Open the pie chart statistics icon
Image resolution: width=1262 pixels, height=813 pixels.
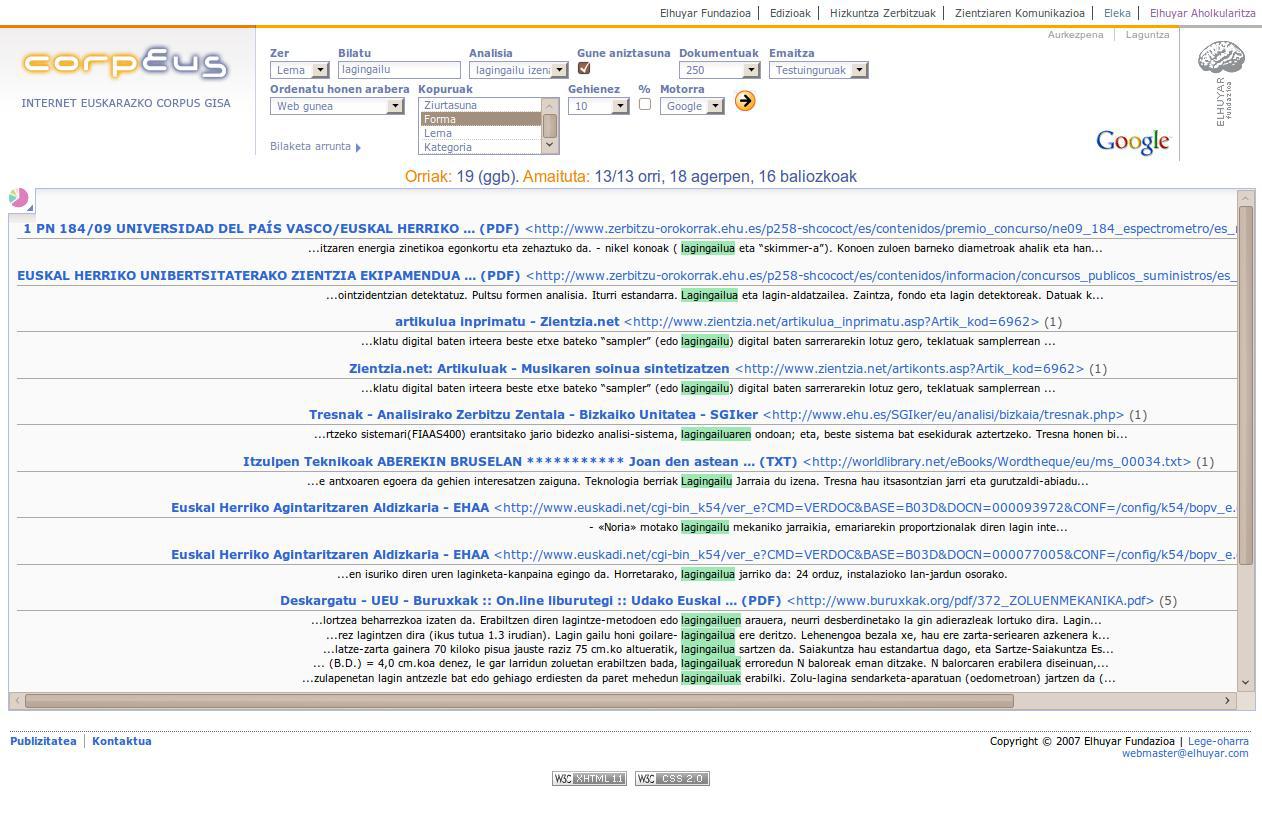click(x=18, y=198)
